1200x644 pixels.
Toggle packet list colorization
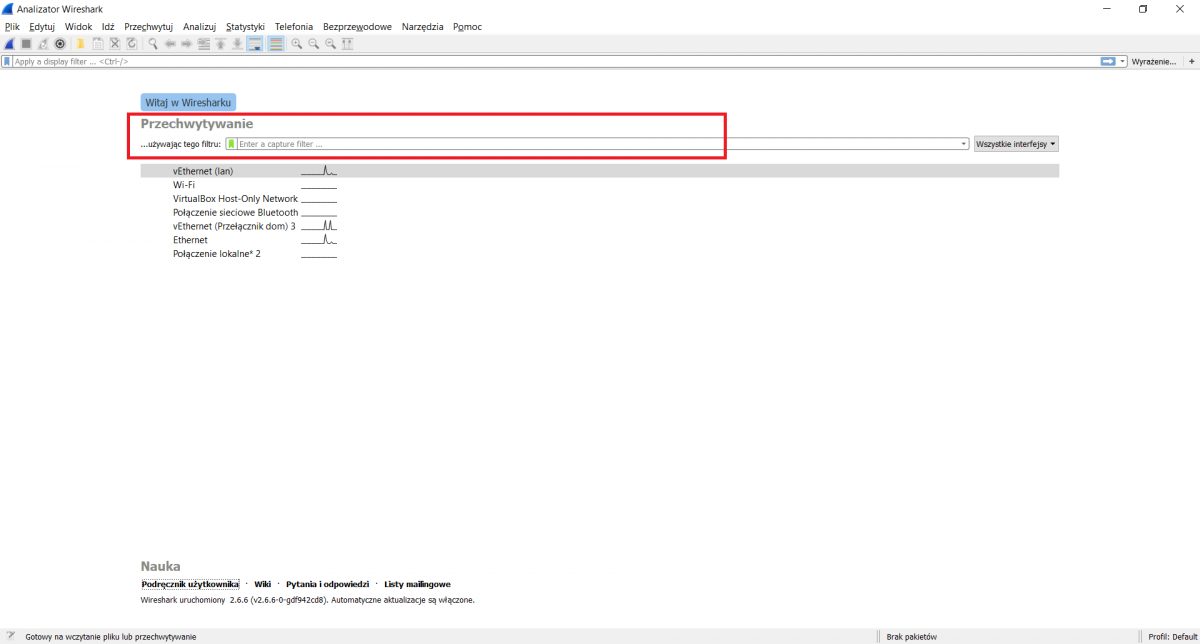click(276, 44)
